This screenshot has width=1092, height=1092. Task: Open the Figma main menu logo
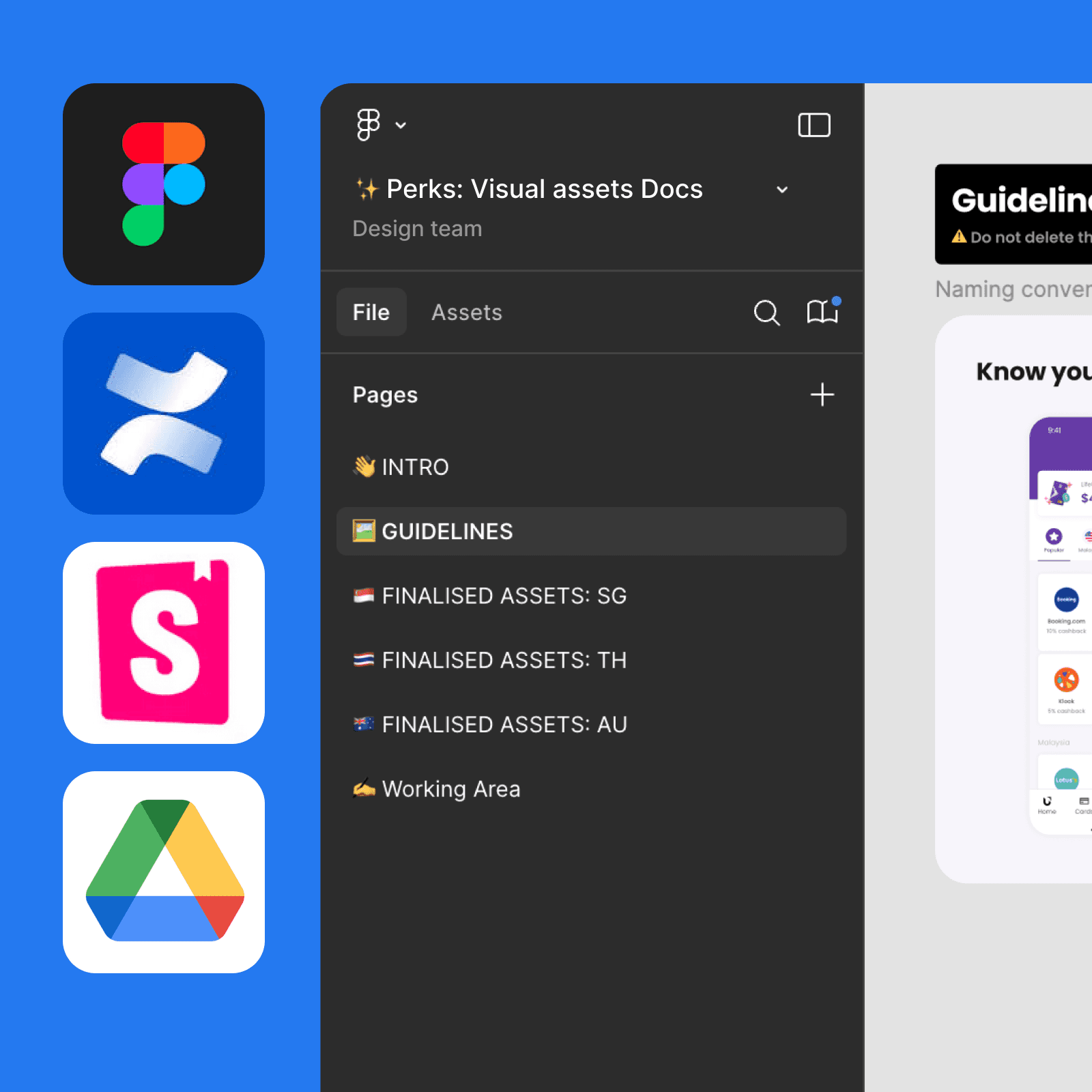pos(368,125)
